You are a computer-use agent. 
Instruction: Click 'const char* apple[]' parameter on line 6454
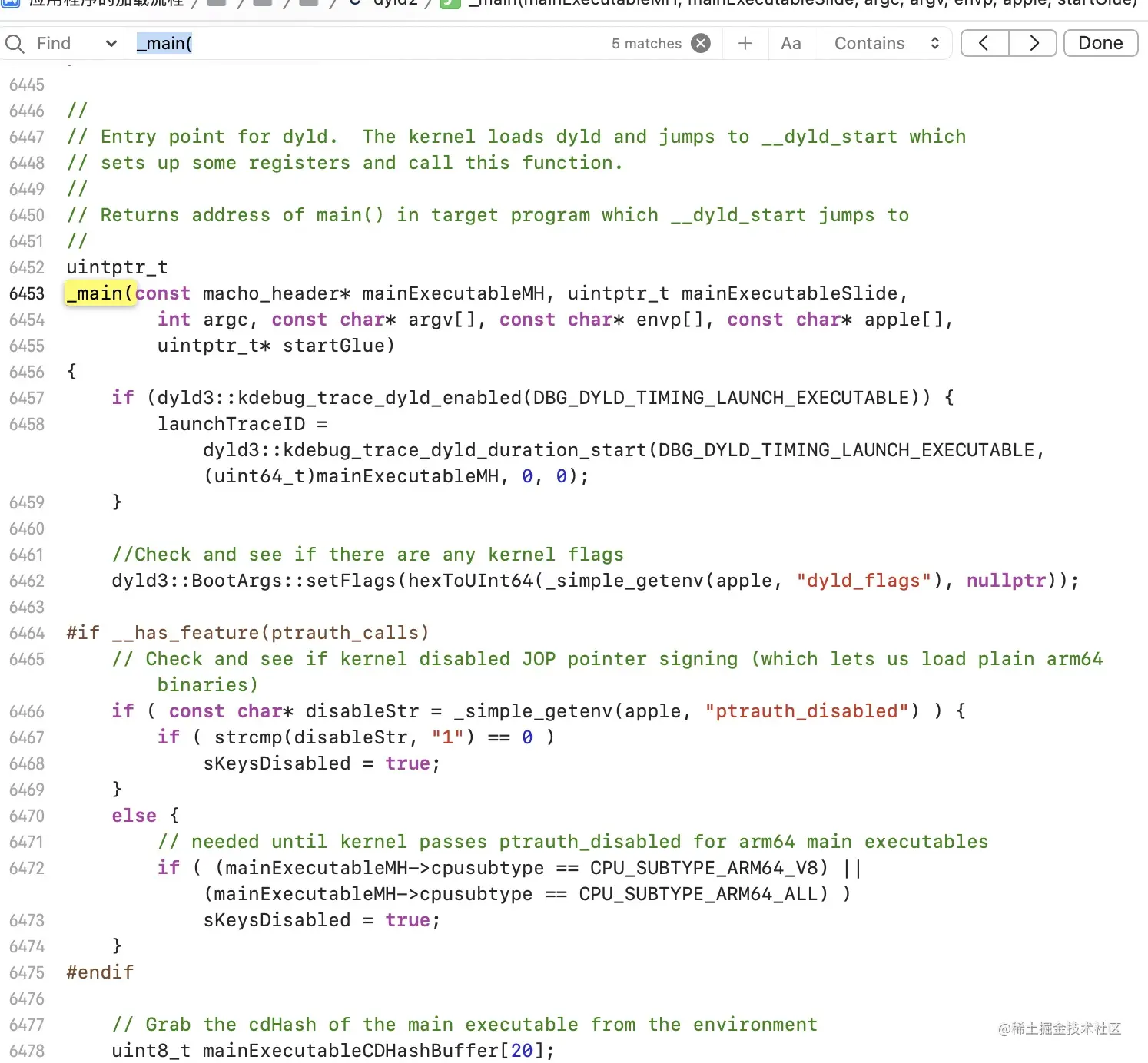coord(834,320)
